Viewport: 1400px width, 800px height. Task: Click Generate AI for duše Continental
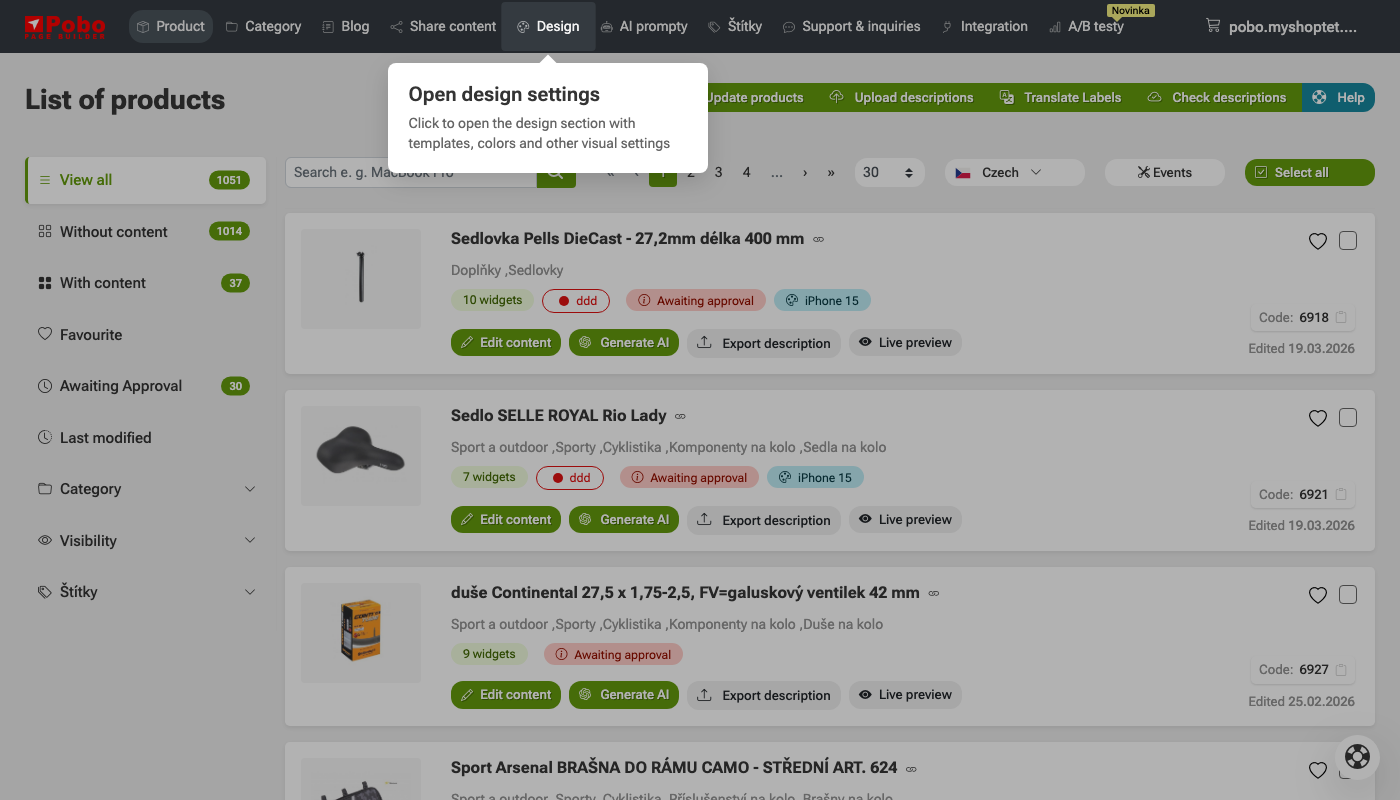coord(624,695)
